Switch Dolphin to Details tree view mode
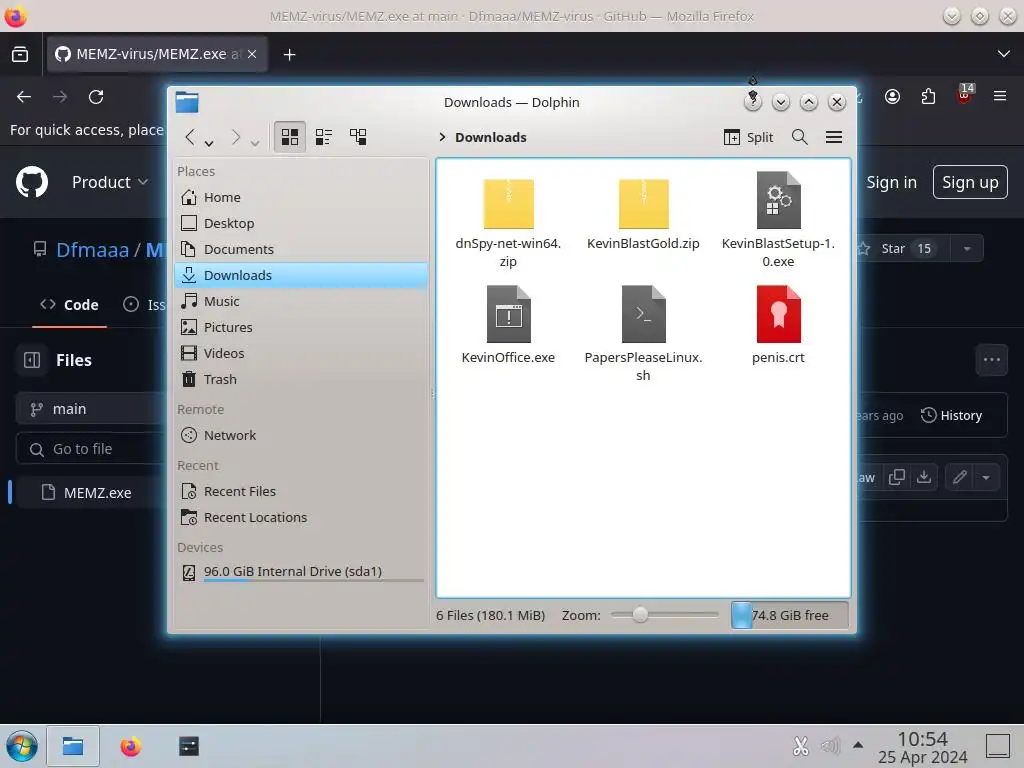Image resolution: width=1024 pixels, height=768 pixels. [358, 136]
